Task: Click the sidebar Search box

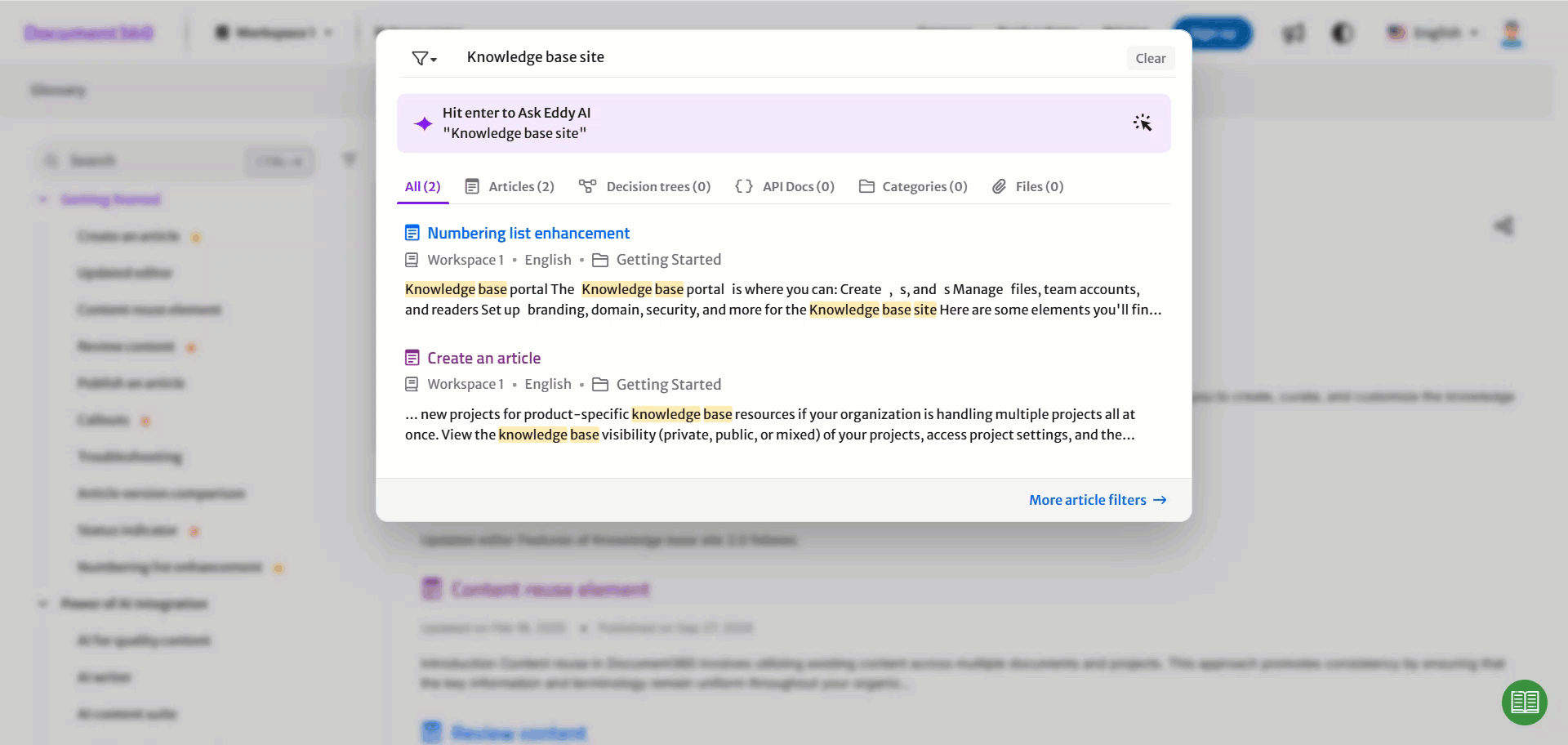Action: [176, 161]
